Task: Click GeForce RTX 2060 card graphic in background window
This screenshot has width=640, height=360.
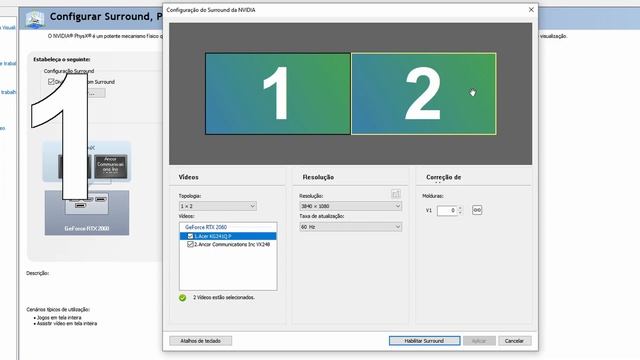Action: click(x=87, y=213)
